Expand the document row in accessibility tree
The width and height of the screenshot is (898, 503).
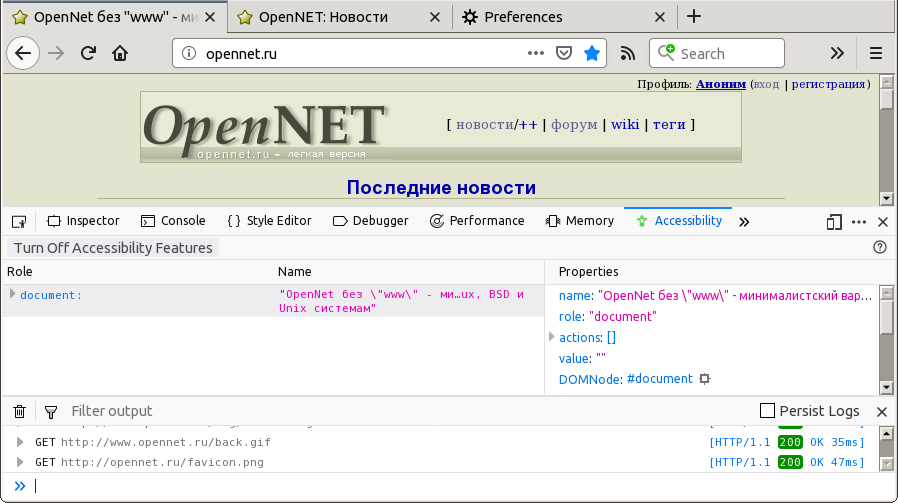(12, 294)
